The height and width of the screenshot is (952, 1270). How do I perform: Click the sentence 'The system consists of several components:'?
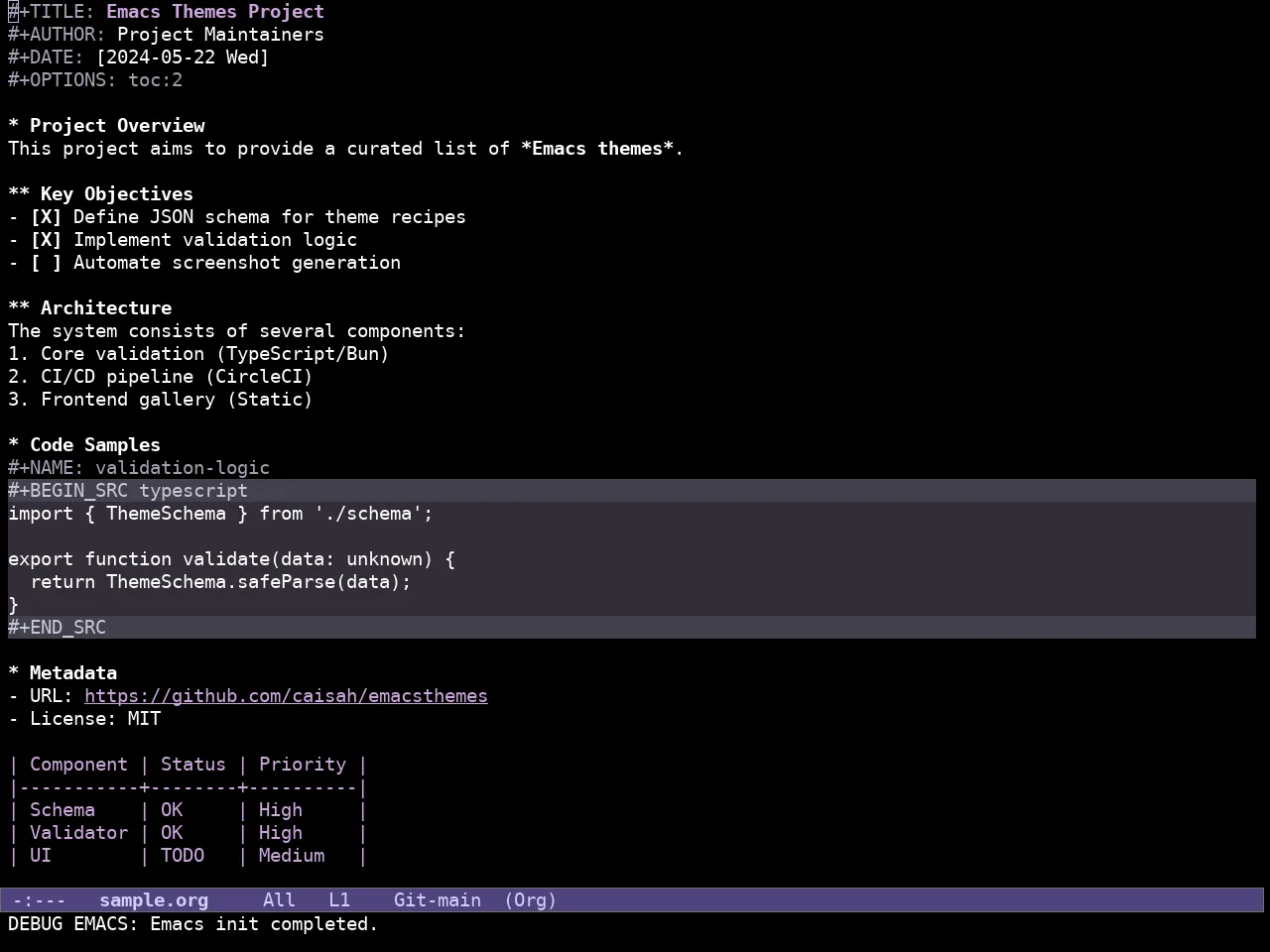coord(237,331)
